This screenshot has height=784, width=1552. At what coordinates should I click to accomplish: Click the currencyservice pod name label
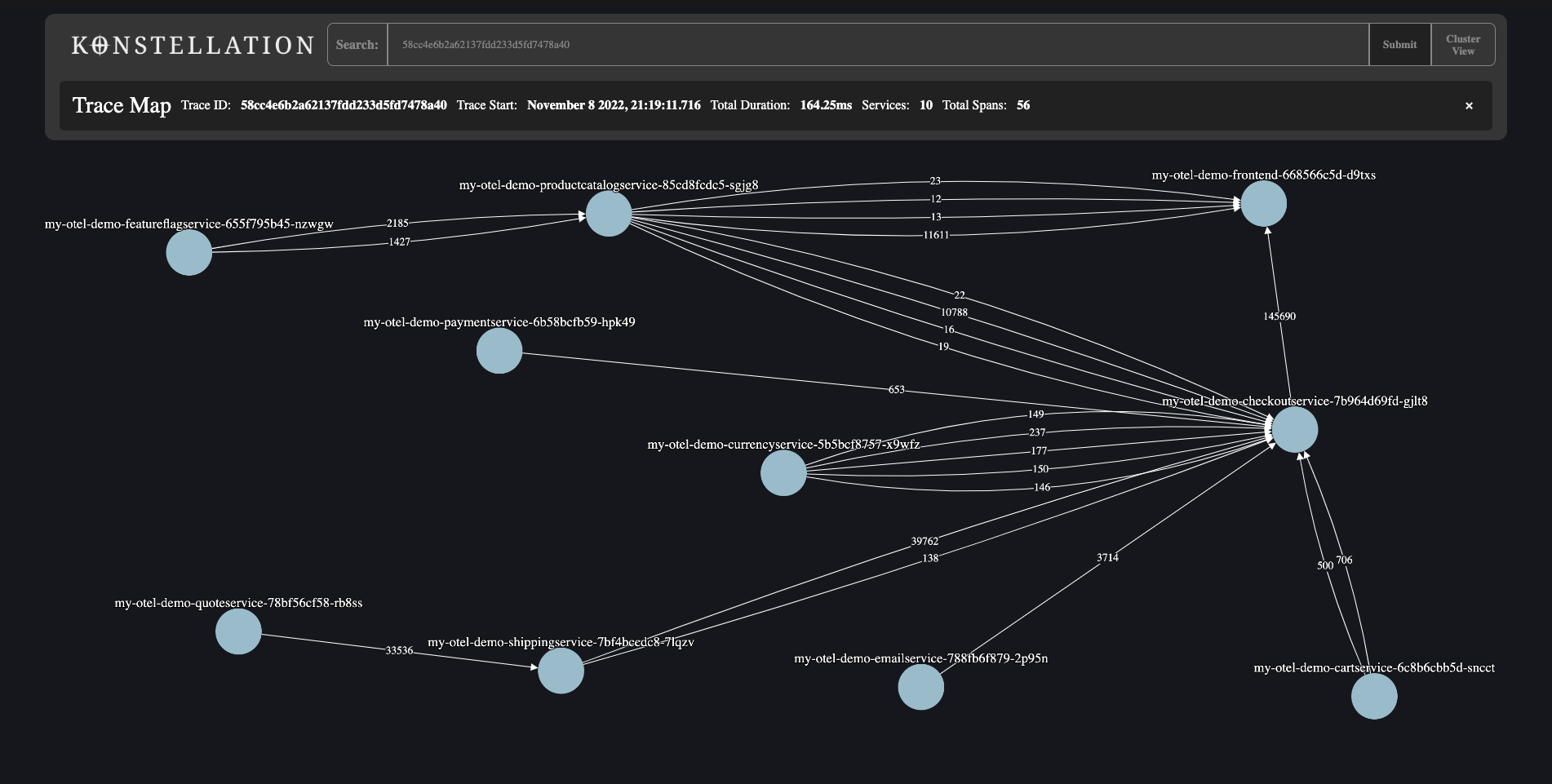(x=783, y=445)
